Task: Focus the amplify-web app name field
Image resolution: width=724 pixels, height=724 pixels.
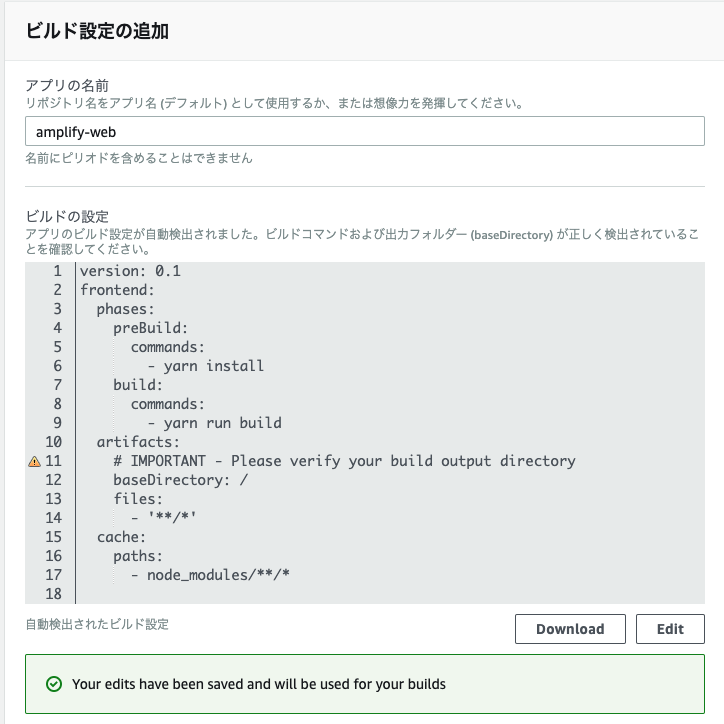Action: pyautogui.click(x=364, y=132)
